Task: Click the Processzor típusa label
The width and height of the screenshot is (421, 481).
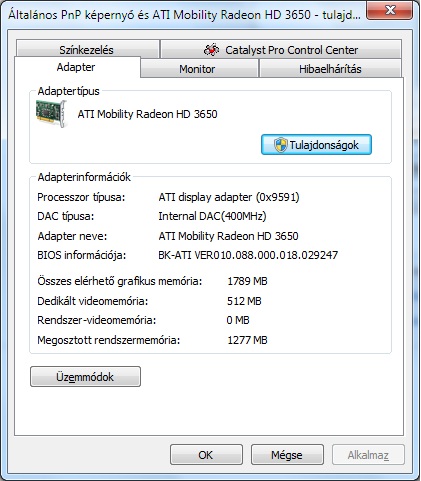Action: 81,197
